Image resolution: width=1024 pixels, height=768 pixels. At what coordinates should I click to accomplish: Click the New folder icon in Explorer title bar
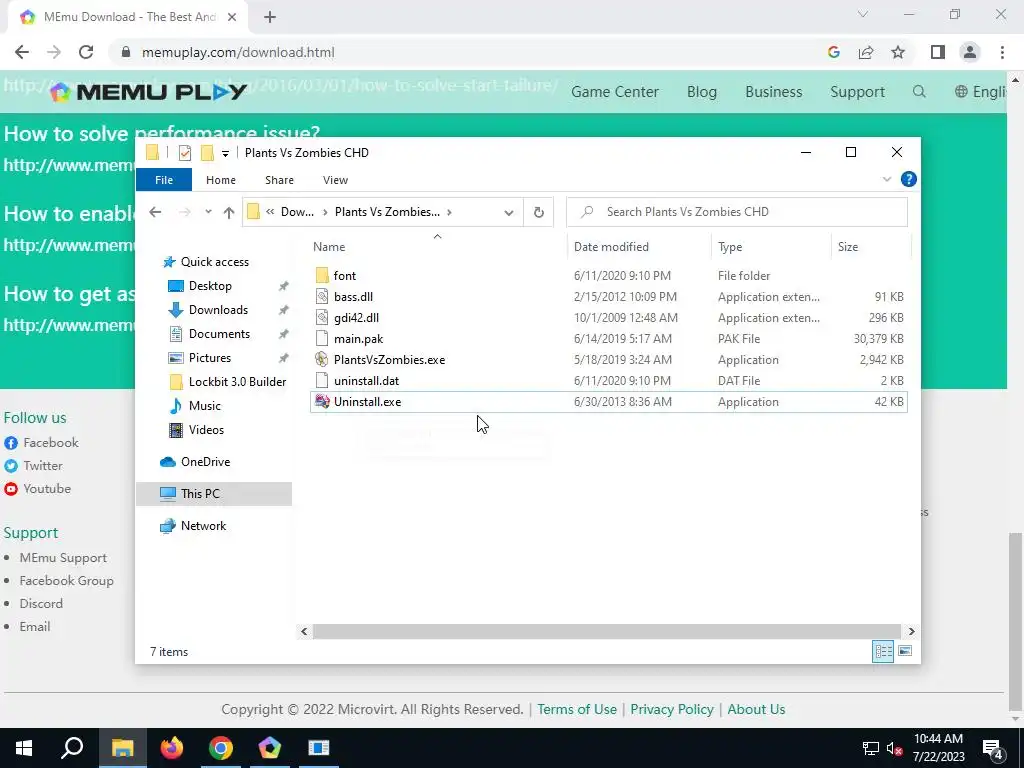207,153
